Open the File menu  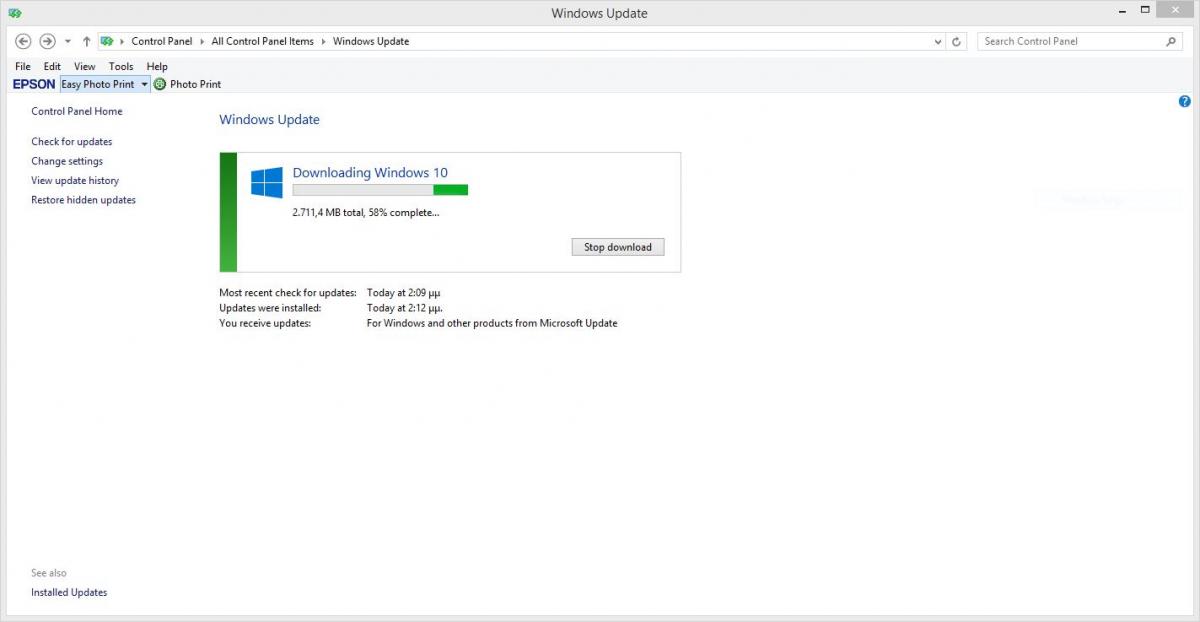(23, 66)
